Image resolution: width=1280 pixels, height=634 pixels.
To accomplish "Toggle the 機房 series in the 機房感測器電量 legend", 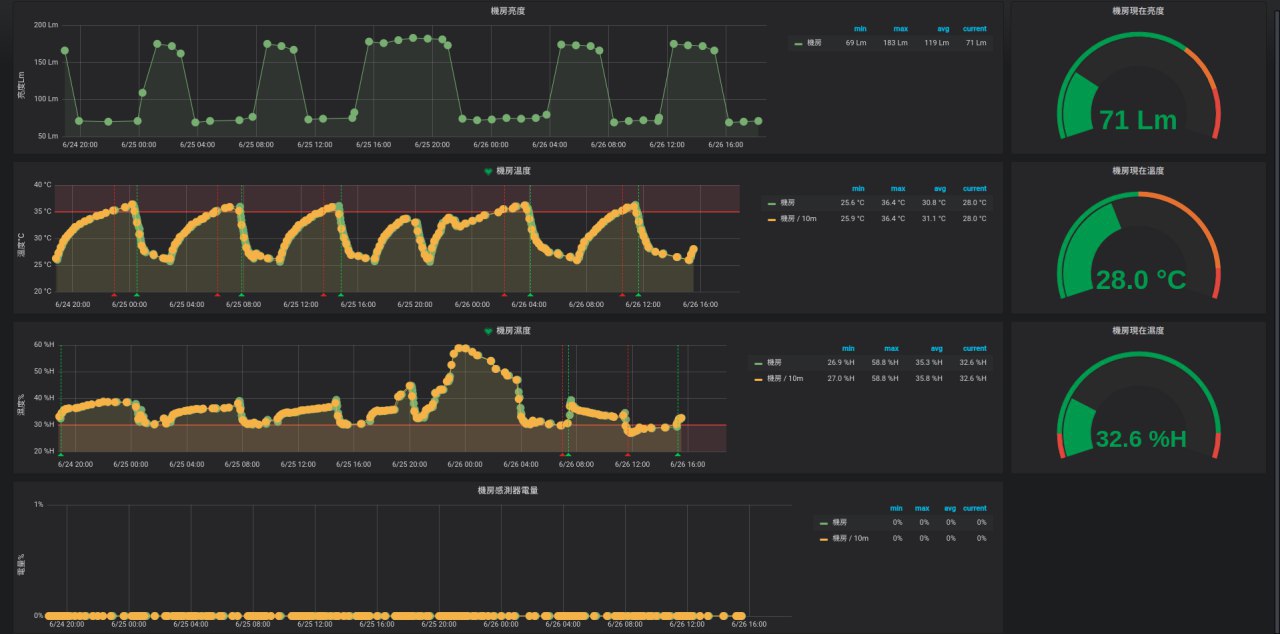I will coord(840,522).
